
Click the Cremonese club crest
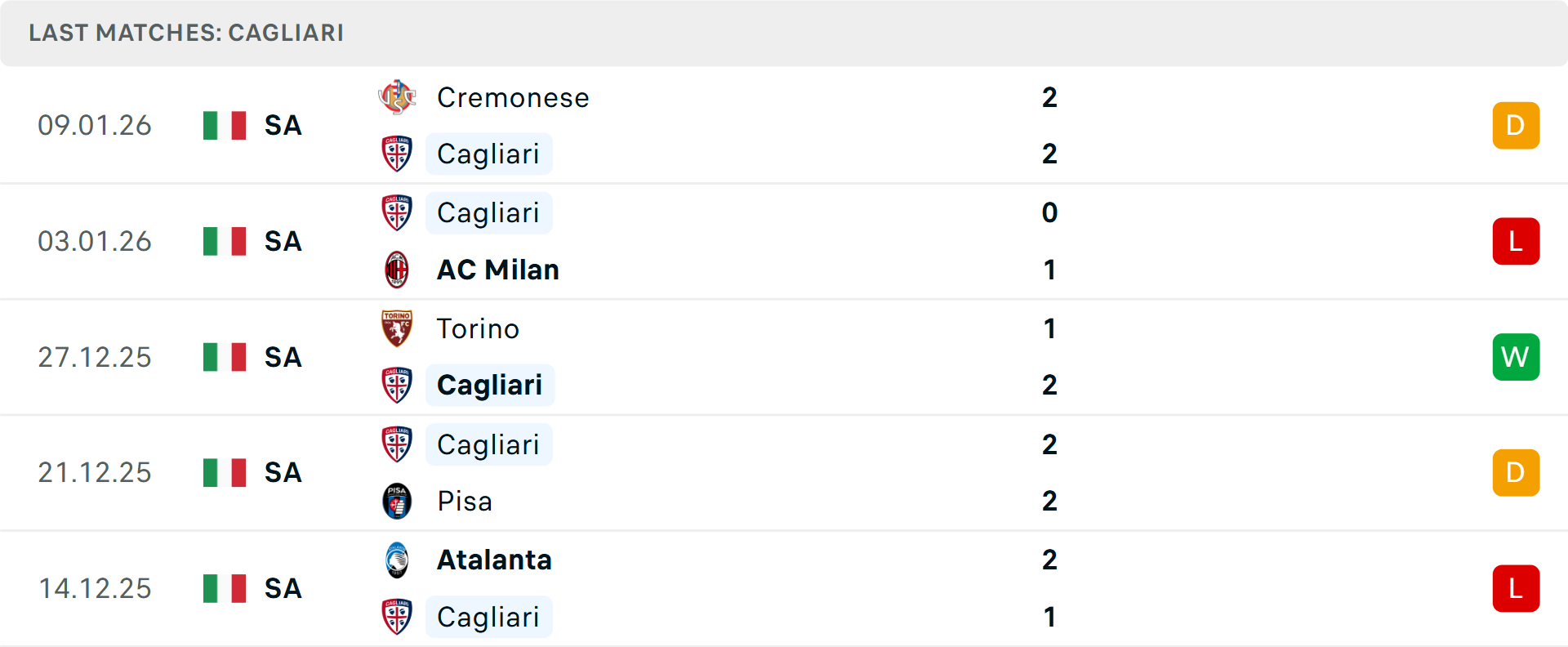(x=397, y=98)
